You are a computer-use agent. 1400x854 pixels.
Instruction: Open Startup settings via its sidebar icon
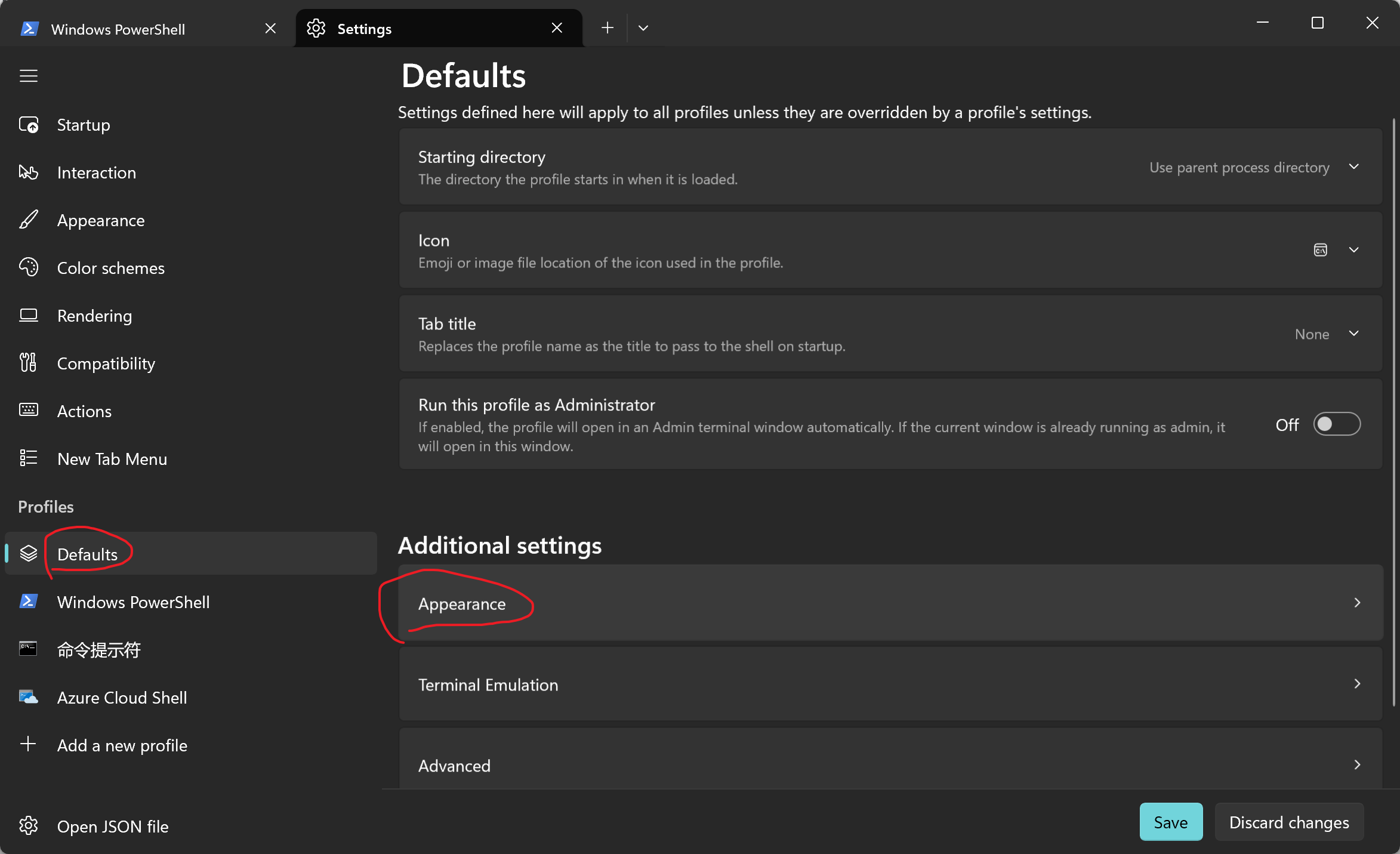click(x=28, y=125)
